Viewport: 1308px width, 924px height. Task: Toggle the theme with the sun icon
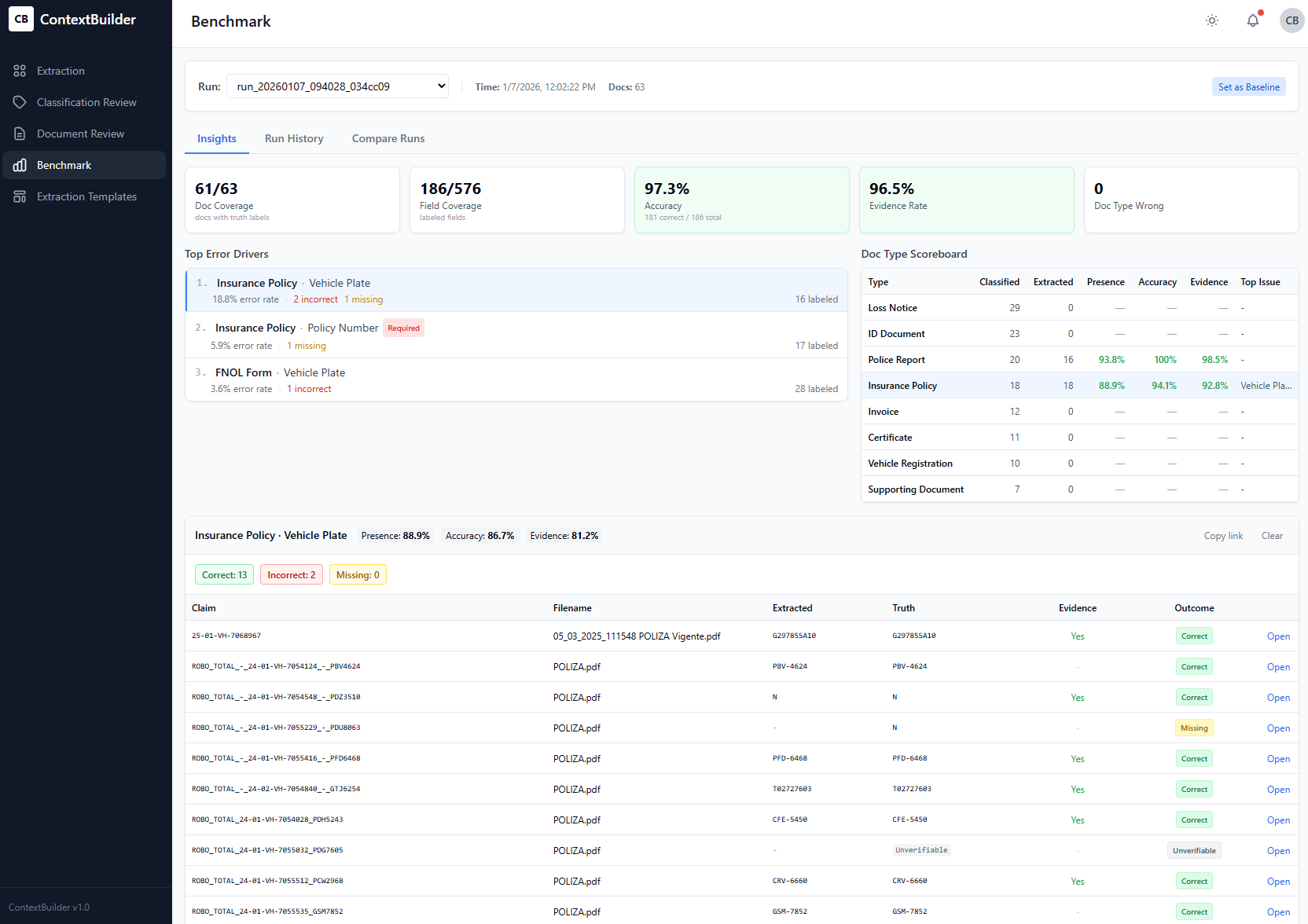[1211, 20]
